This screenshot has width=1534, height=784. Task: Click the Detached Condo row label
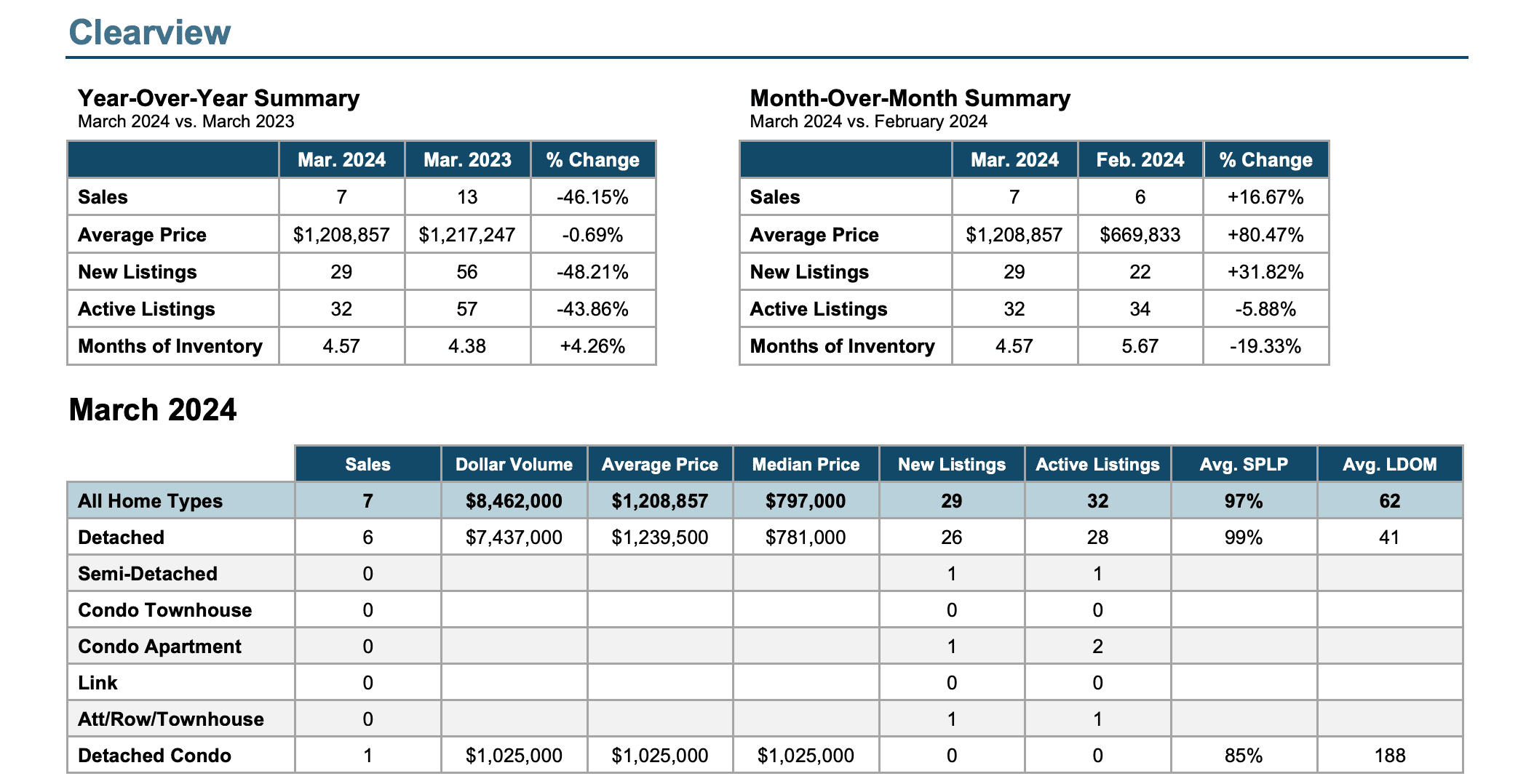[154, 756]
